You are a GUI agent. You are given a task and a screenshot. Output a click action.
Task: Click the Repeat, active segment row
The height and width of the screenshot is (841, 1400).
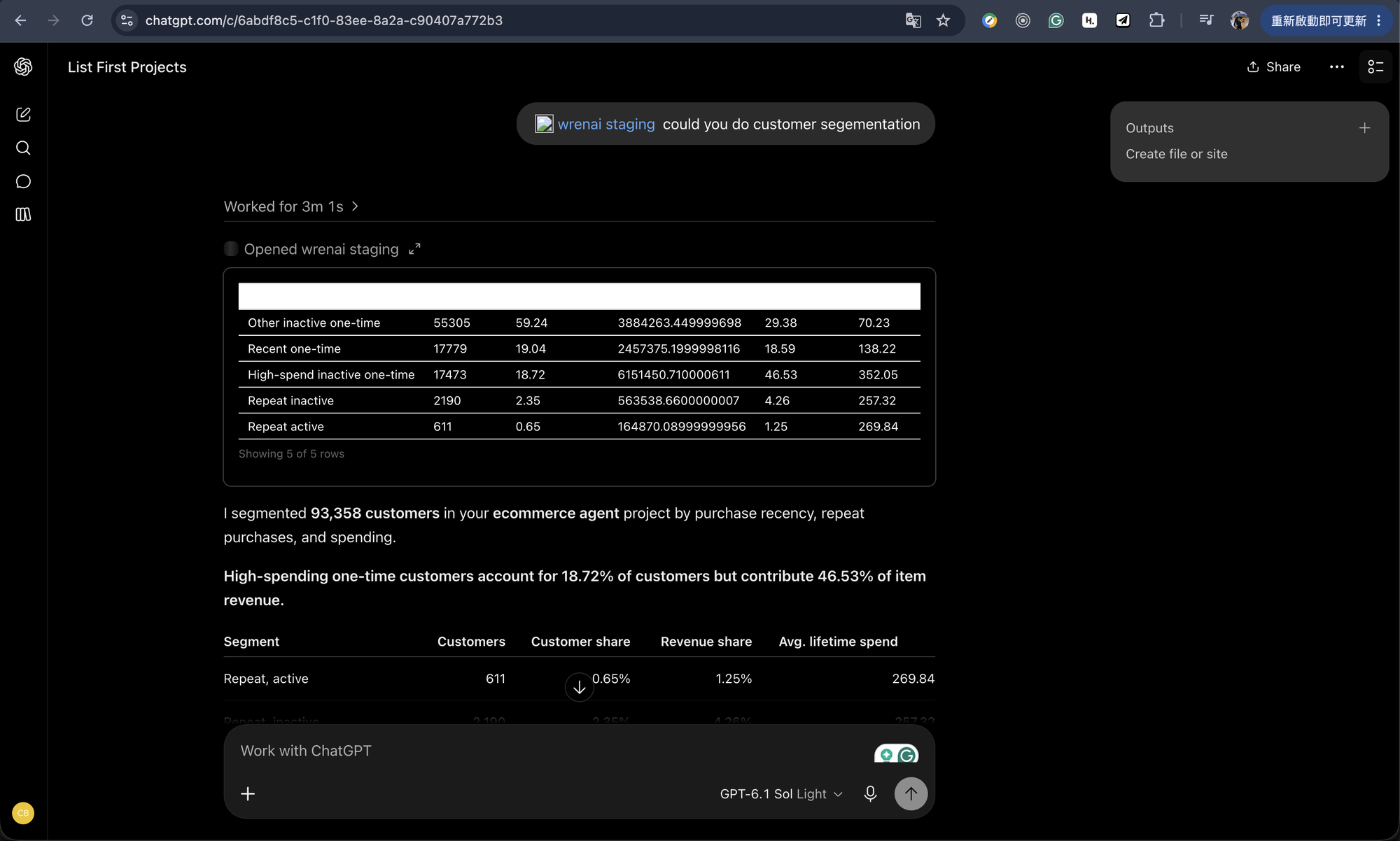point(579,679)
